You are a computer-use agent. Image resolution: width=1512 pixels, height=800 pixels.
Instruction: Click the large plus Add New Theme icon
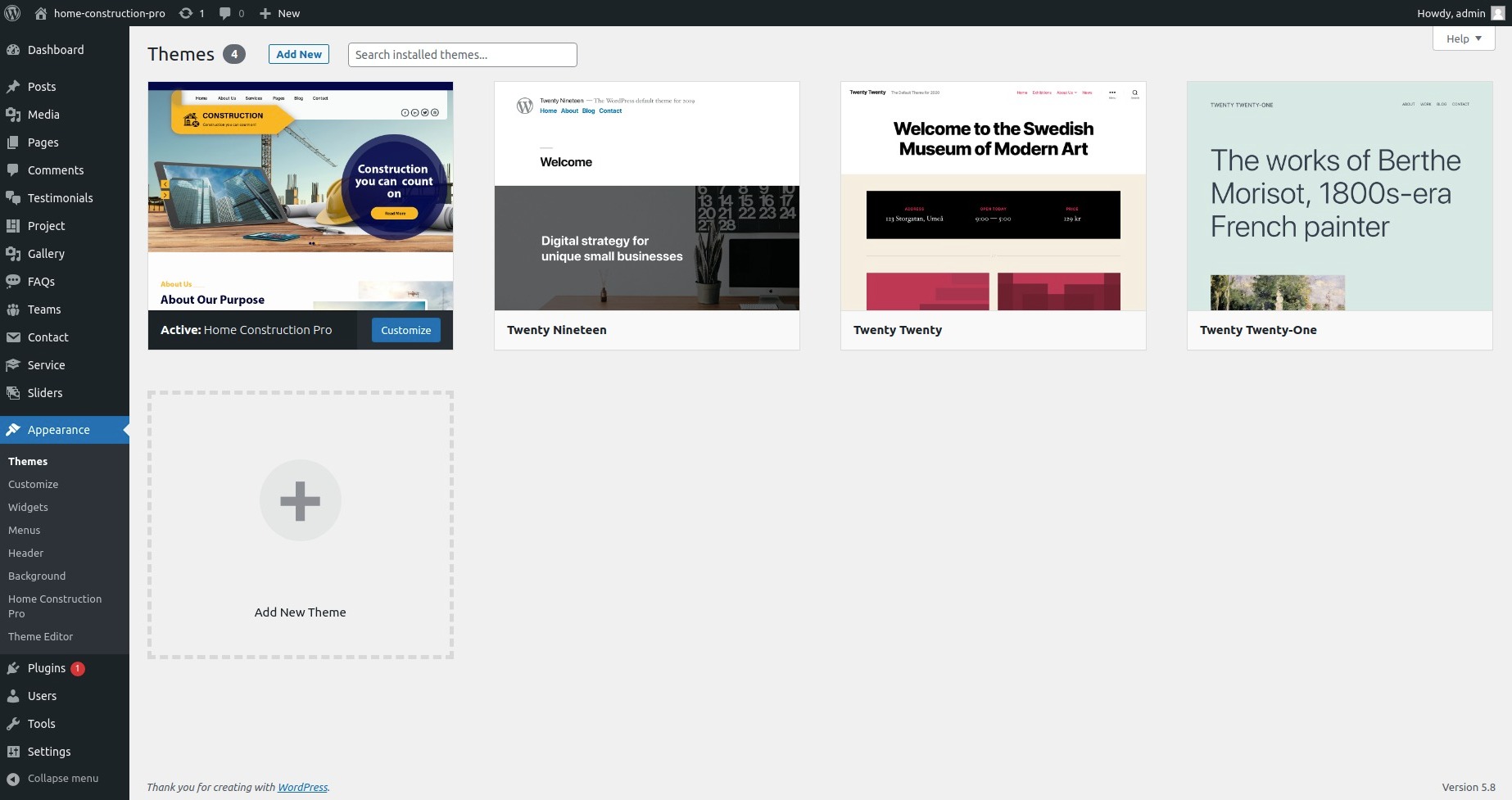tap(301, 500)
